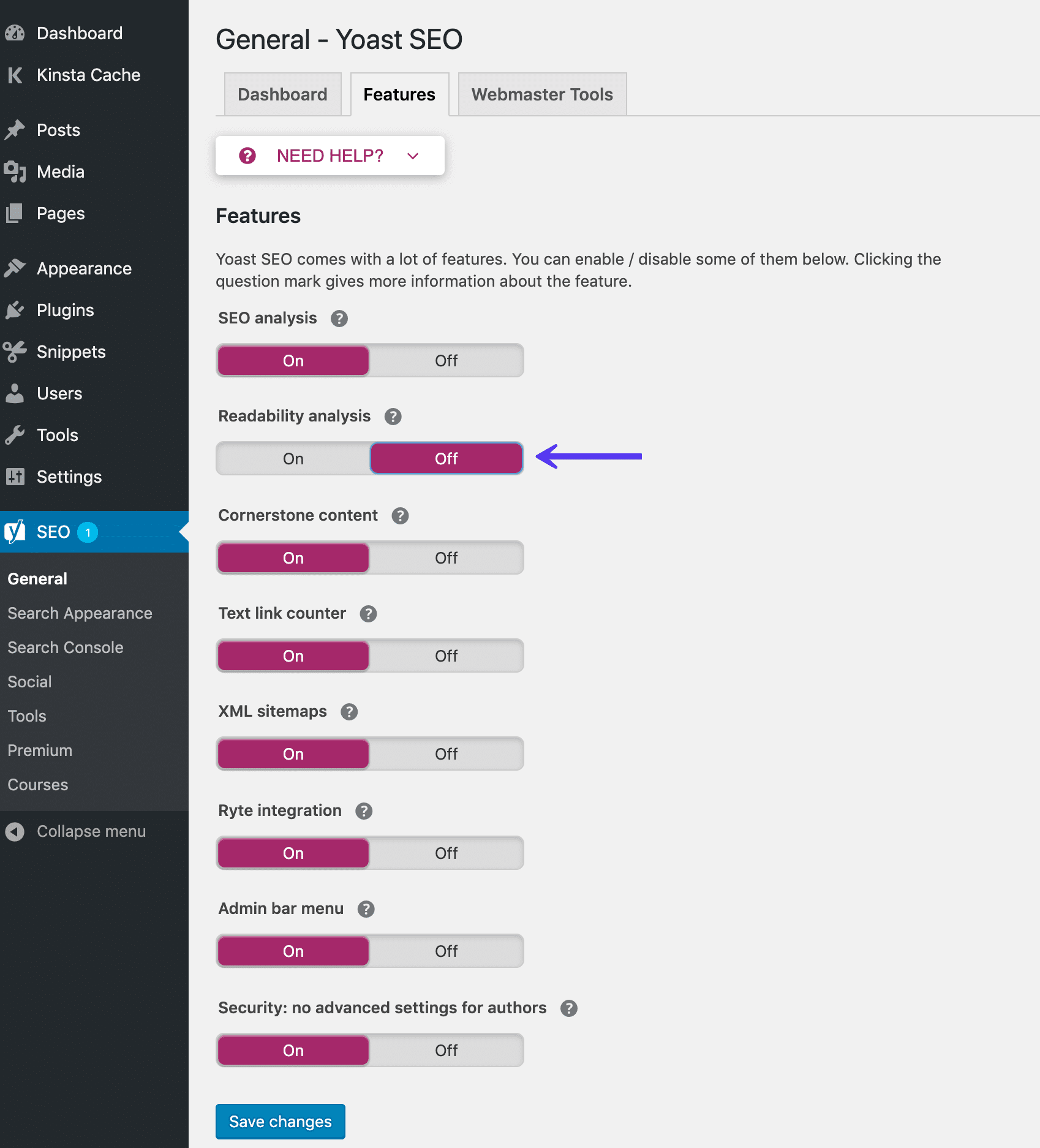Open the Dashboard tab in Yoast

click(x=282, y=94)
